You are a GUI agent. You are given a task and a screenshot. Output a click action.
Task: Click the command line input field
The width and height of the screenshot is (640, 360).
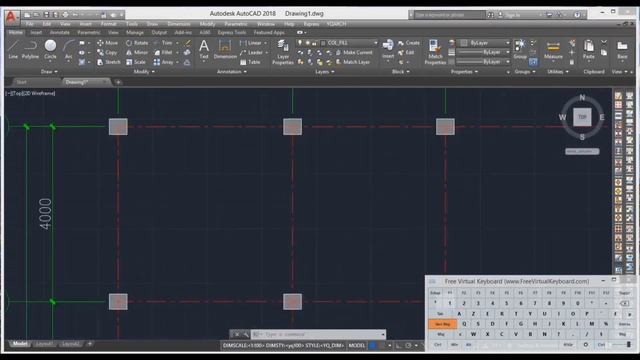click(319, 335)
